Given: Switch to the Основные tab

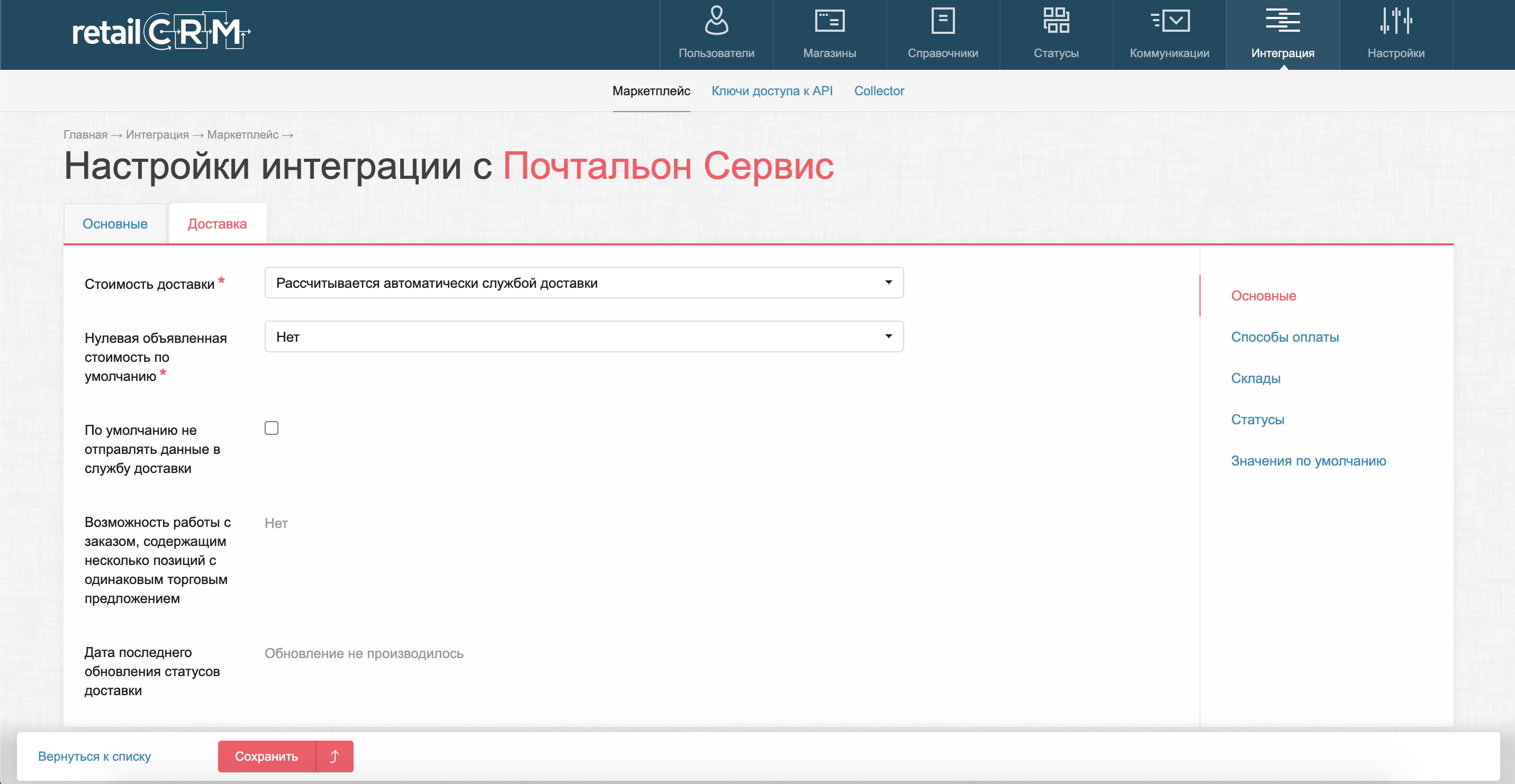Looking at the screenshot, I should point(115,224).
